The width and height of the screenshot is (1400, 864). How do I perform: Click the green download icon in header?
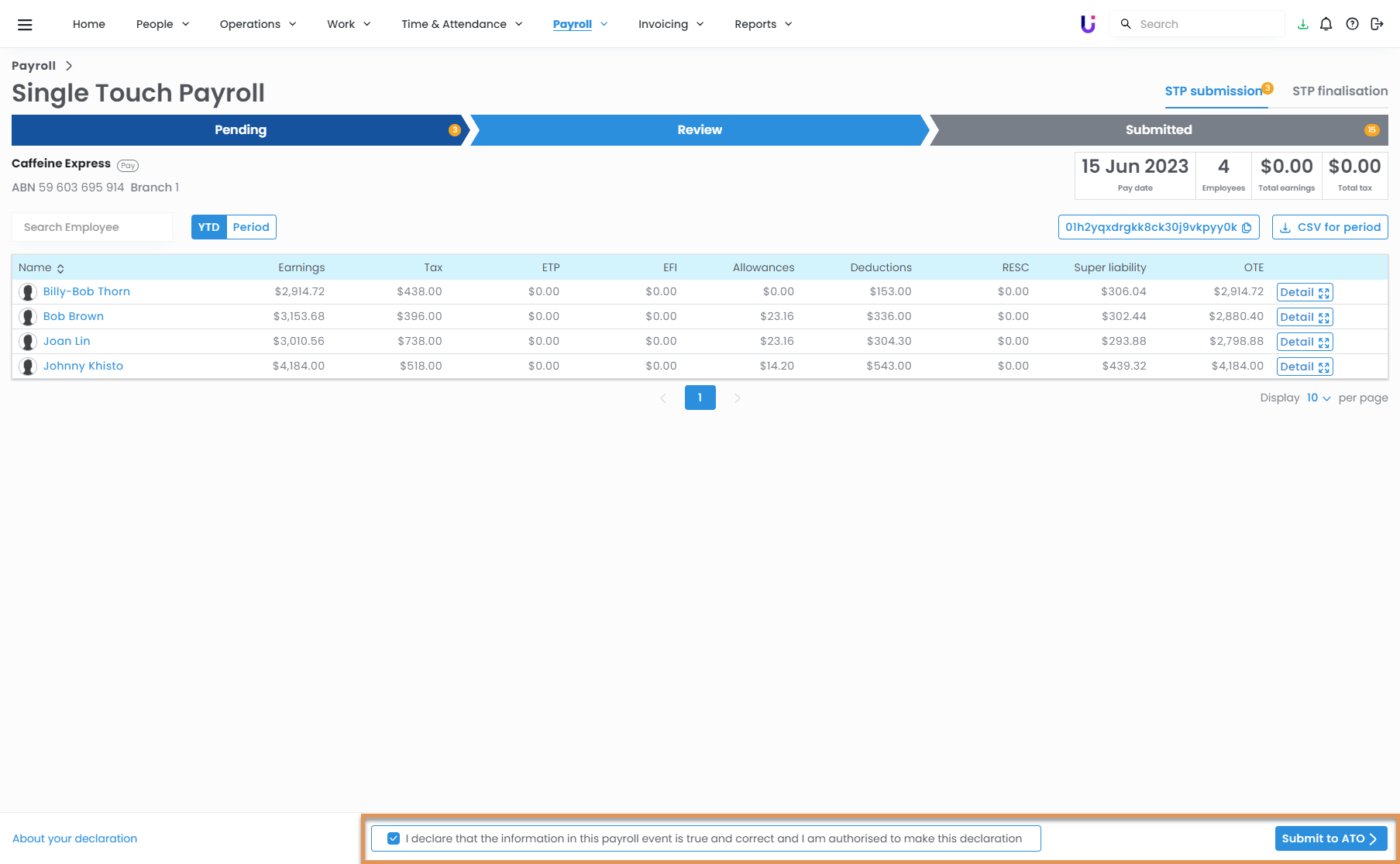coord(1302,24)
